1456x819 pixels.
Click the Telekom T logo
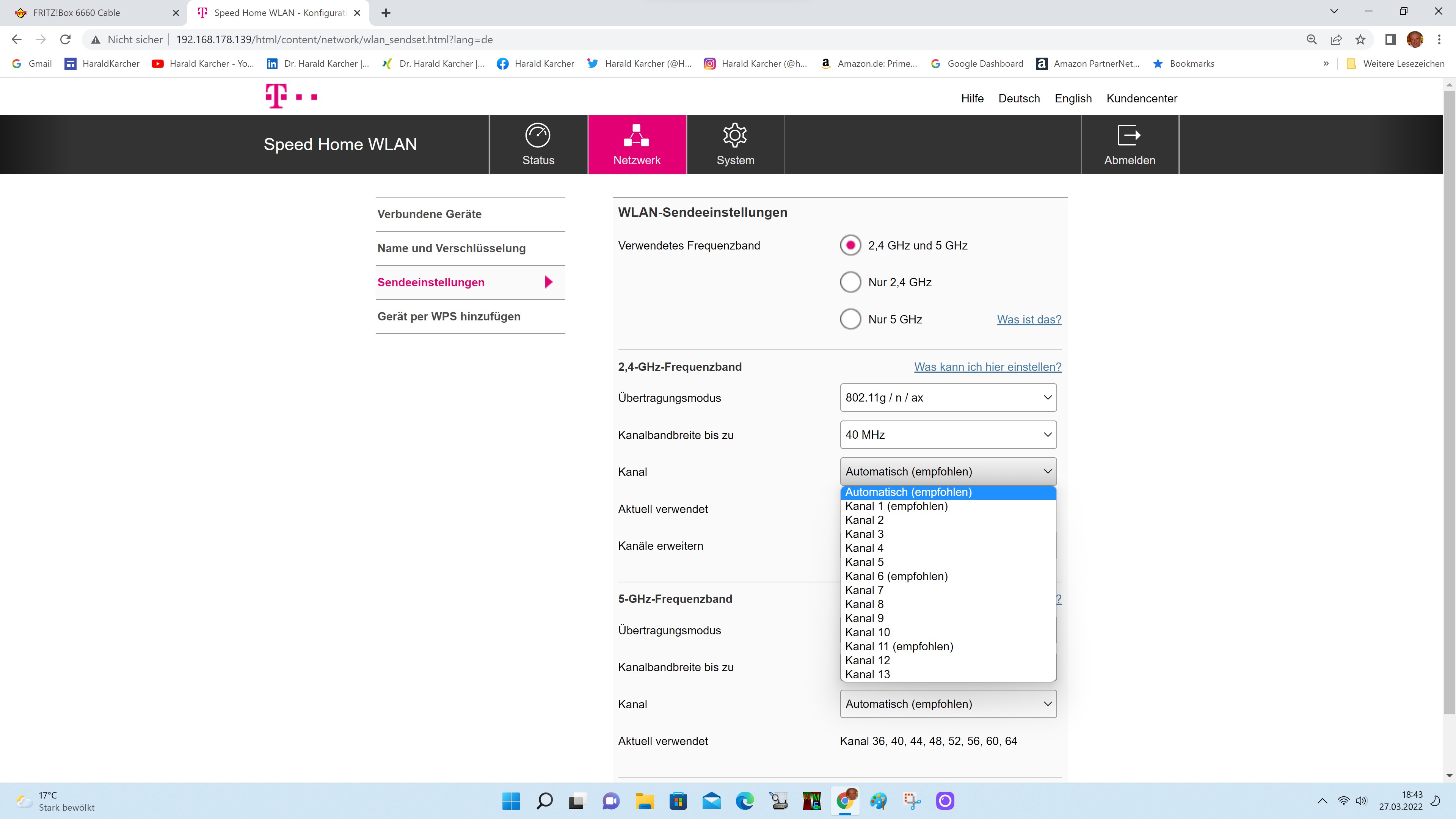tap(276, 96)
